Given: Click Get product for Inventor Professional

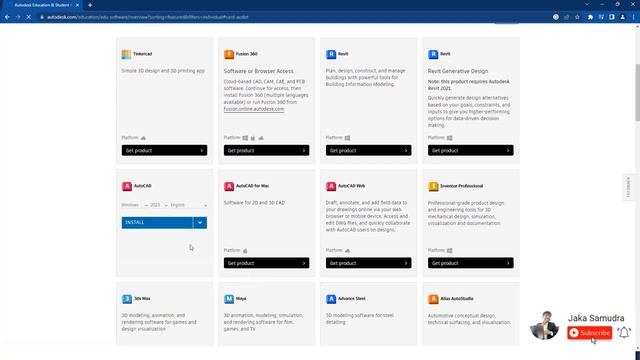Looking at the screenshot, I should tap(471, 263).
